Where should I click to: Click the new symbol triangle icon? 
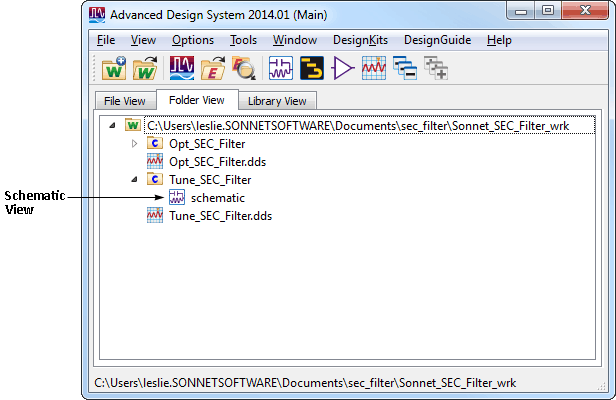point(343,68)
